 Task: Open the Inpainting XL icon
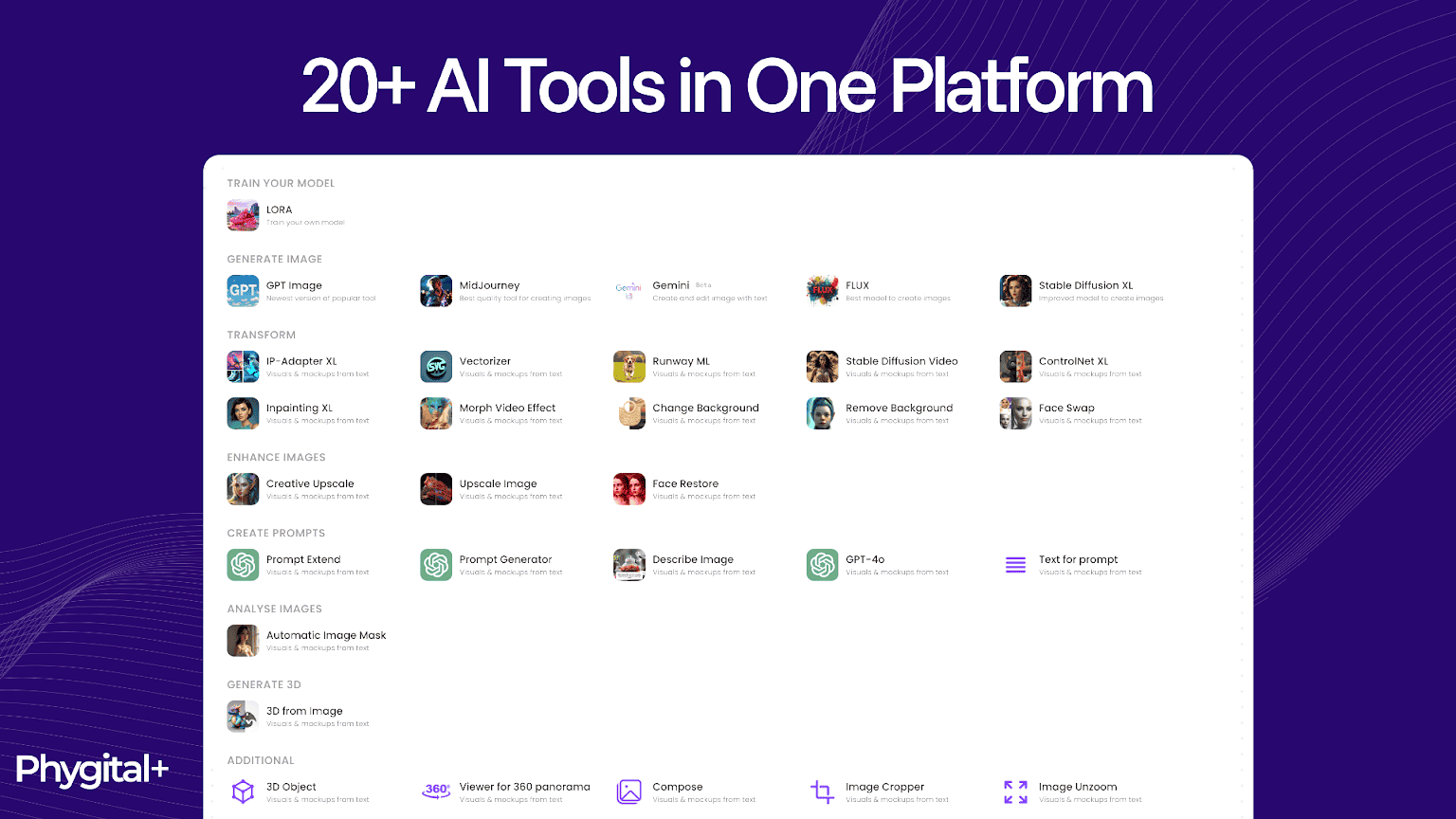click(243, 413)
